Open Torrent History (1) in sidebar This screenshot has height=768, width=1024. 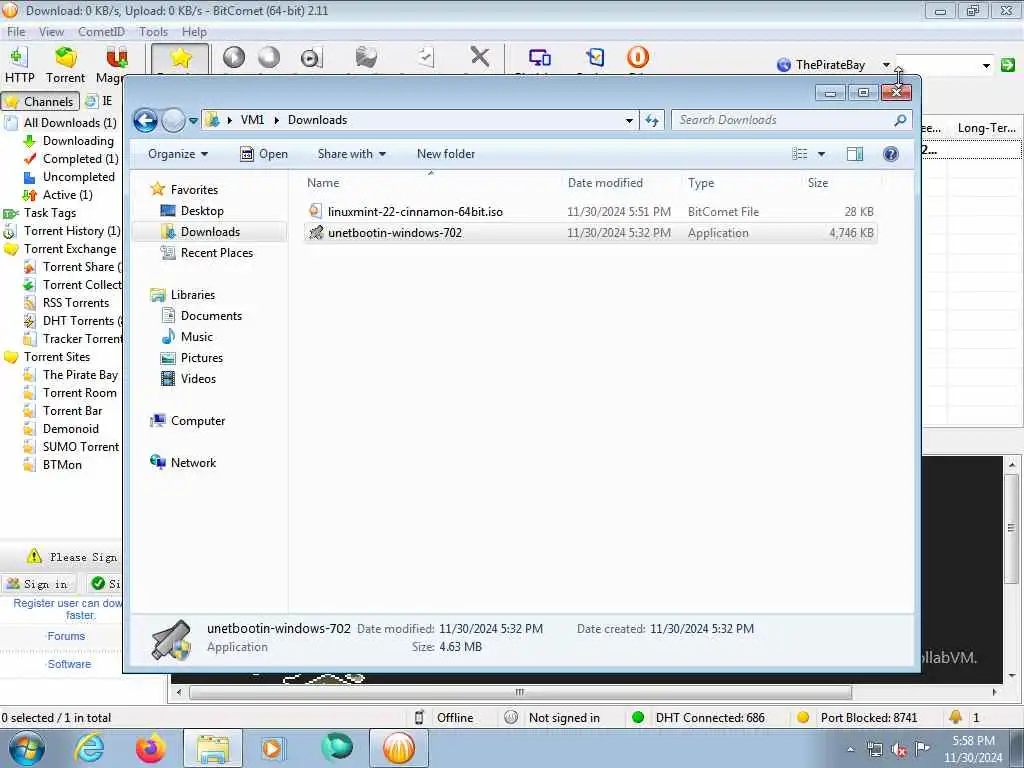[x=72, y=231]
